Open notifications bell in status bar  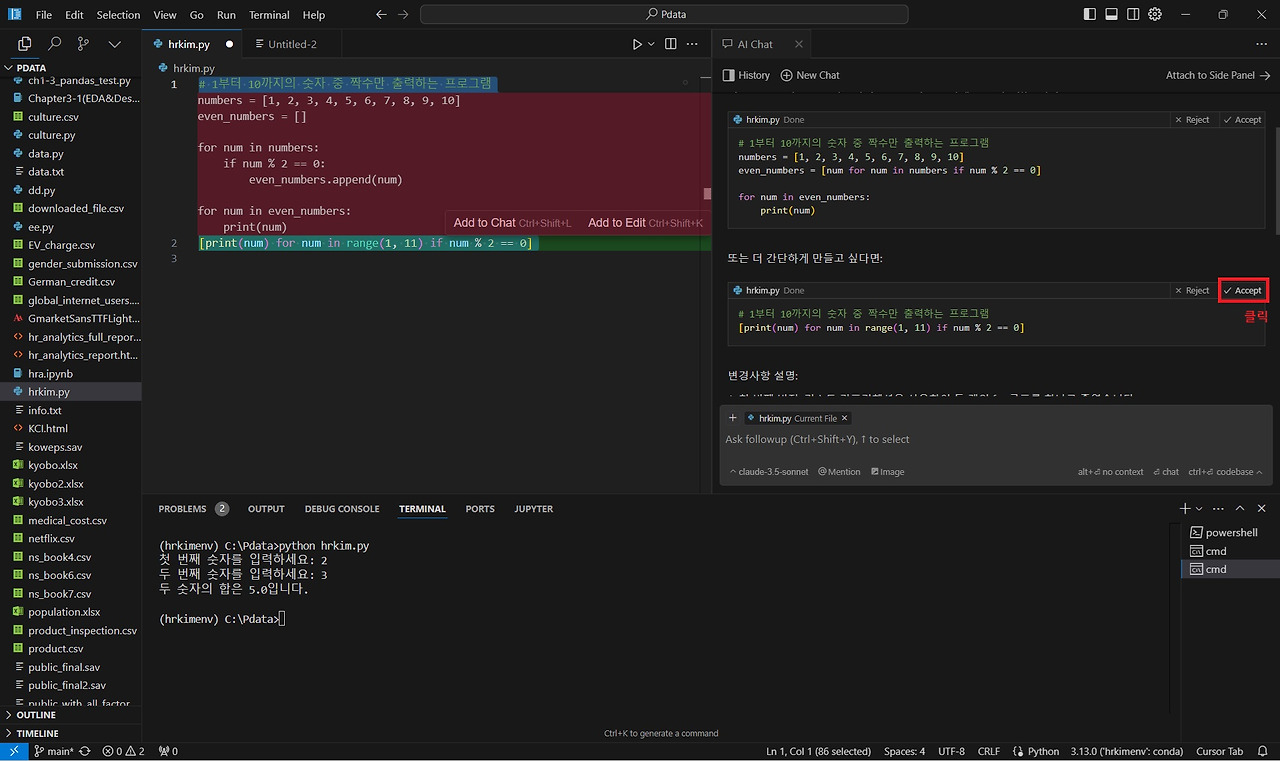point(1263,751)
